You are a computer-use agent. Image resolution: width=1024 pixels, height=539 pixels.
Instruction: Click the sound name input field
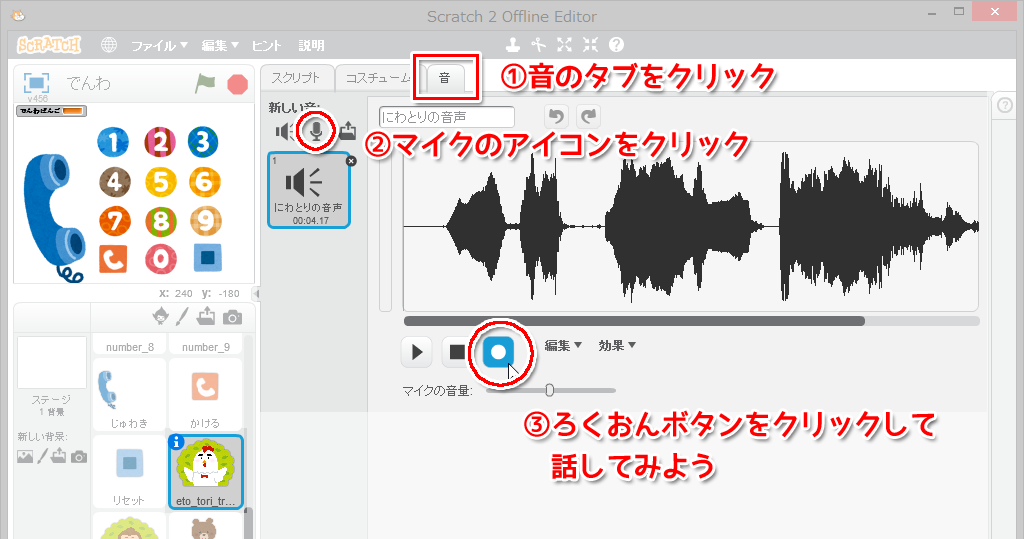click(x=447, y=117)
